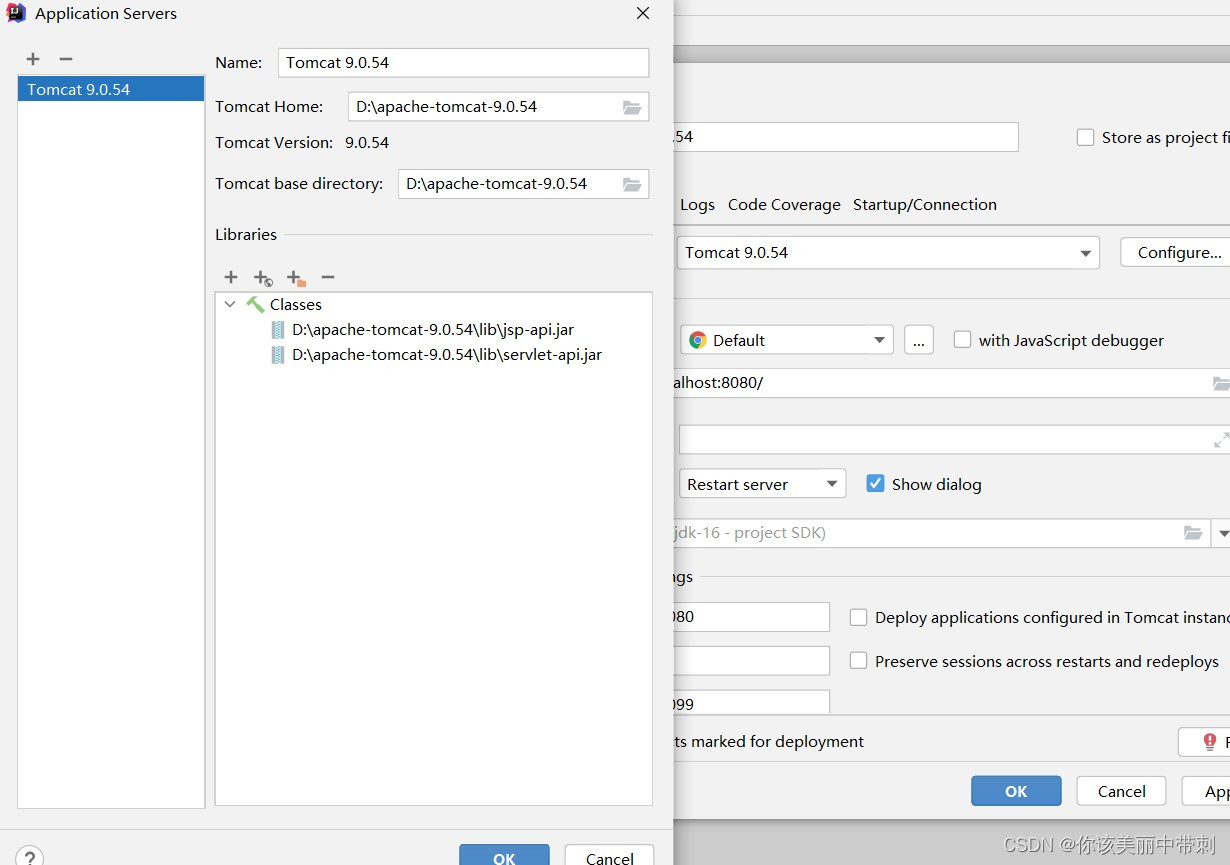Browse for Tomcat Home folder
The height and width of the screenshot is (865, 1230).
[x=632, y=107]
